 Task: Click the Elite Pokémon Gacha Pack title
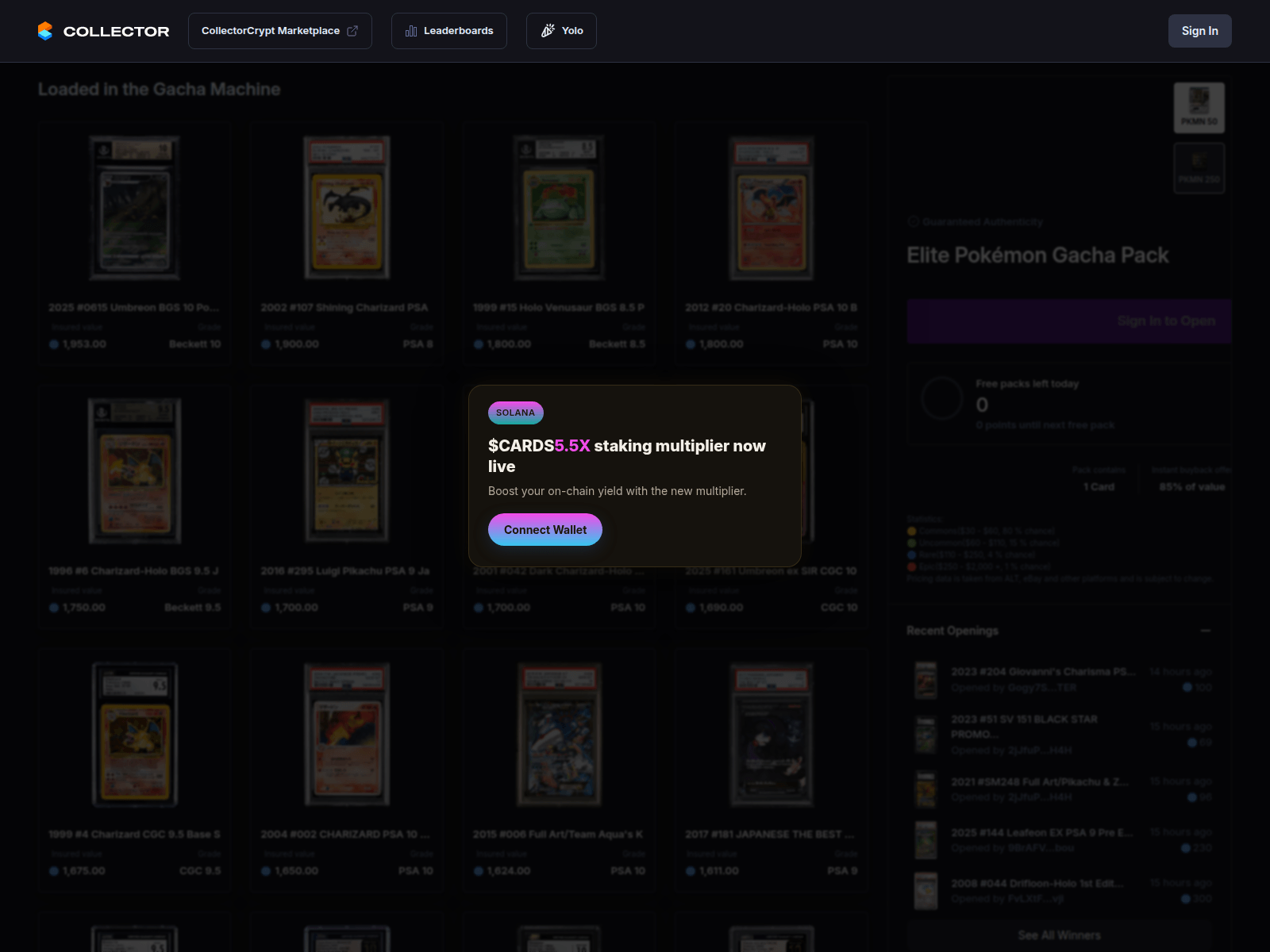click(x=1038, y=255)
